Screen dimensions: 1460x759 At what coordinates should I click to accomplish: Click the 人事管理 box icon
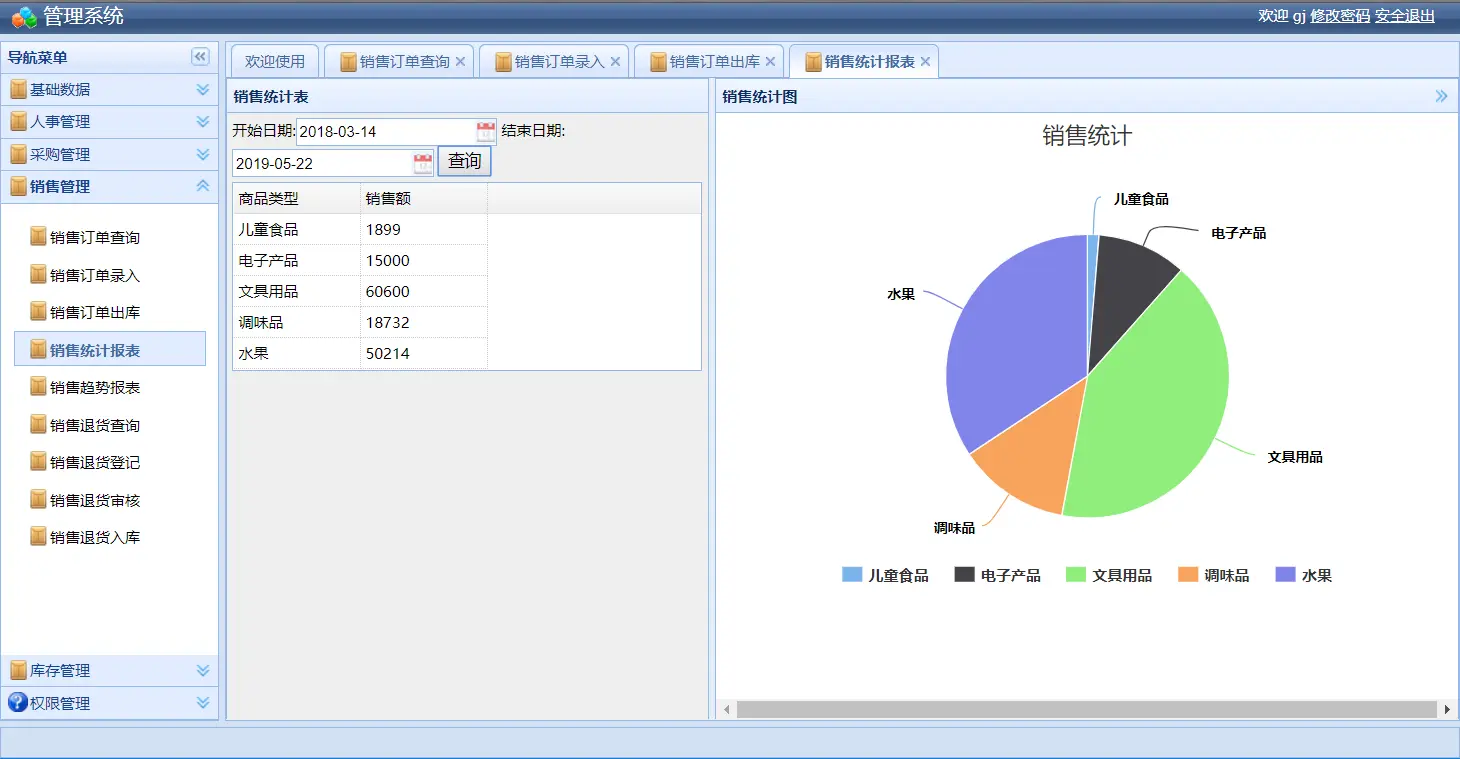click(x=18, y=122)
